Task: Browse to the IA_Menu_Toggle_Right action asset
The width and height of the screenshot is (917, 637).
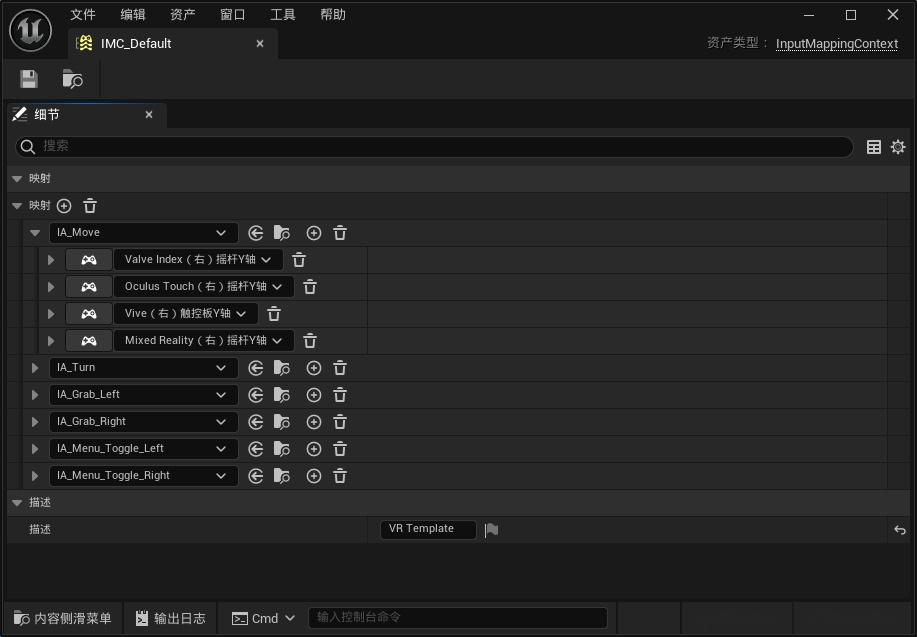Action: [x=282, y=475]
